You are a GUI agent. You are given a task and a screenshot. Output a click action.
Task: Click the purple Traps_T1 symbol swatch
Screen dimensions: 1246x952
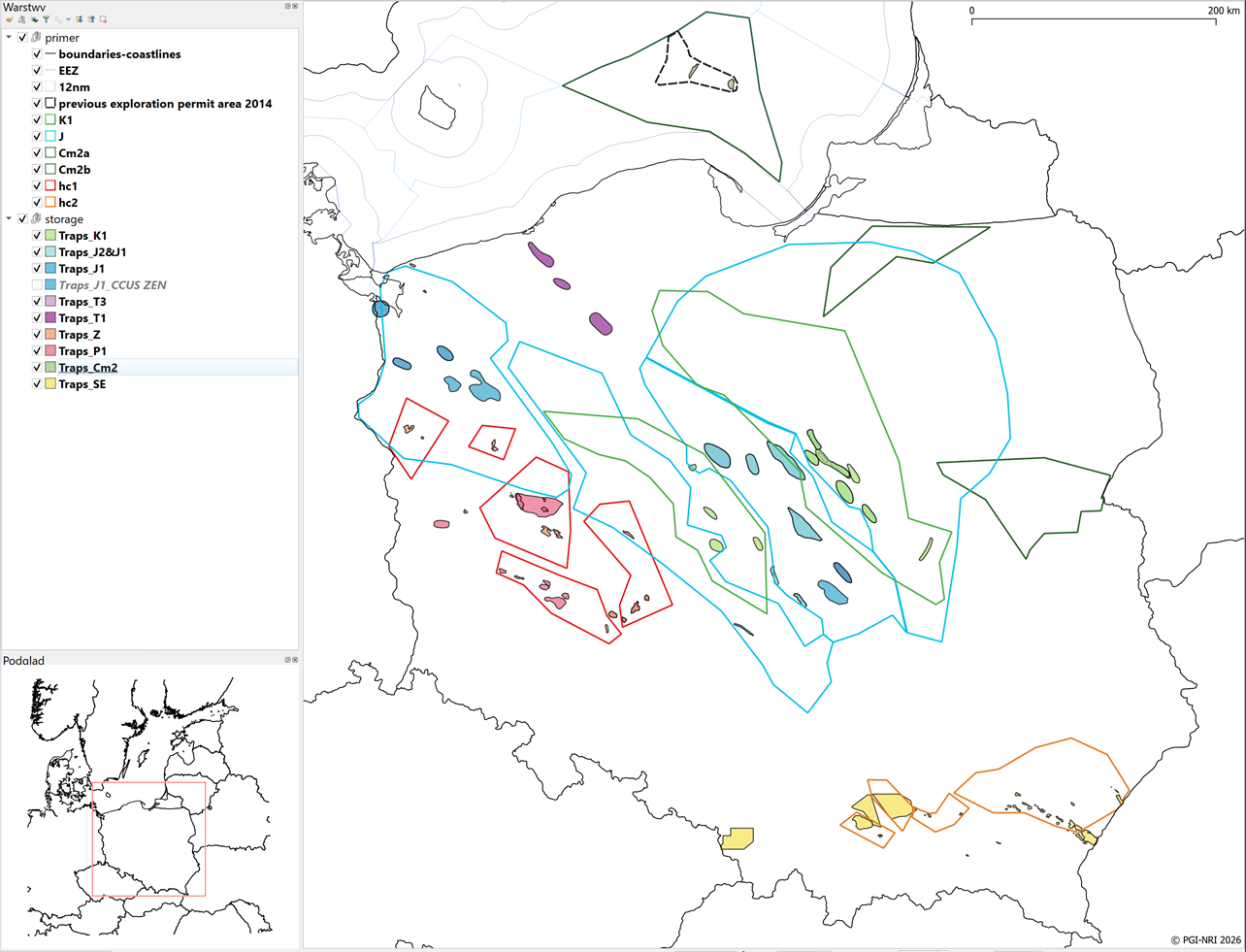pos(50,318)
